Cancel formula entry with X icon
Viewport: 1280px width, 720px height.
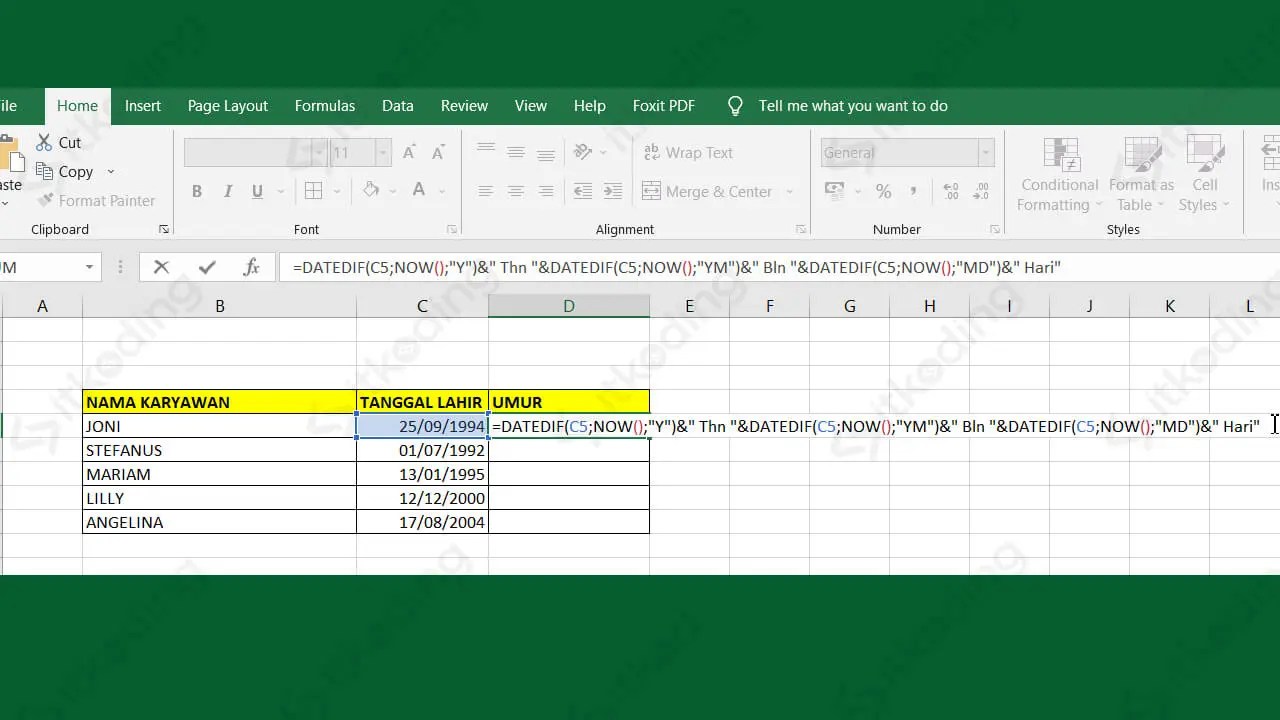pyautogui.click(x=161, y=267)
